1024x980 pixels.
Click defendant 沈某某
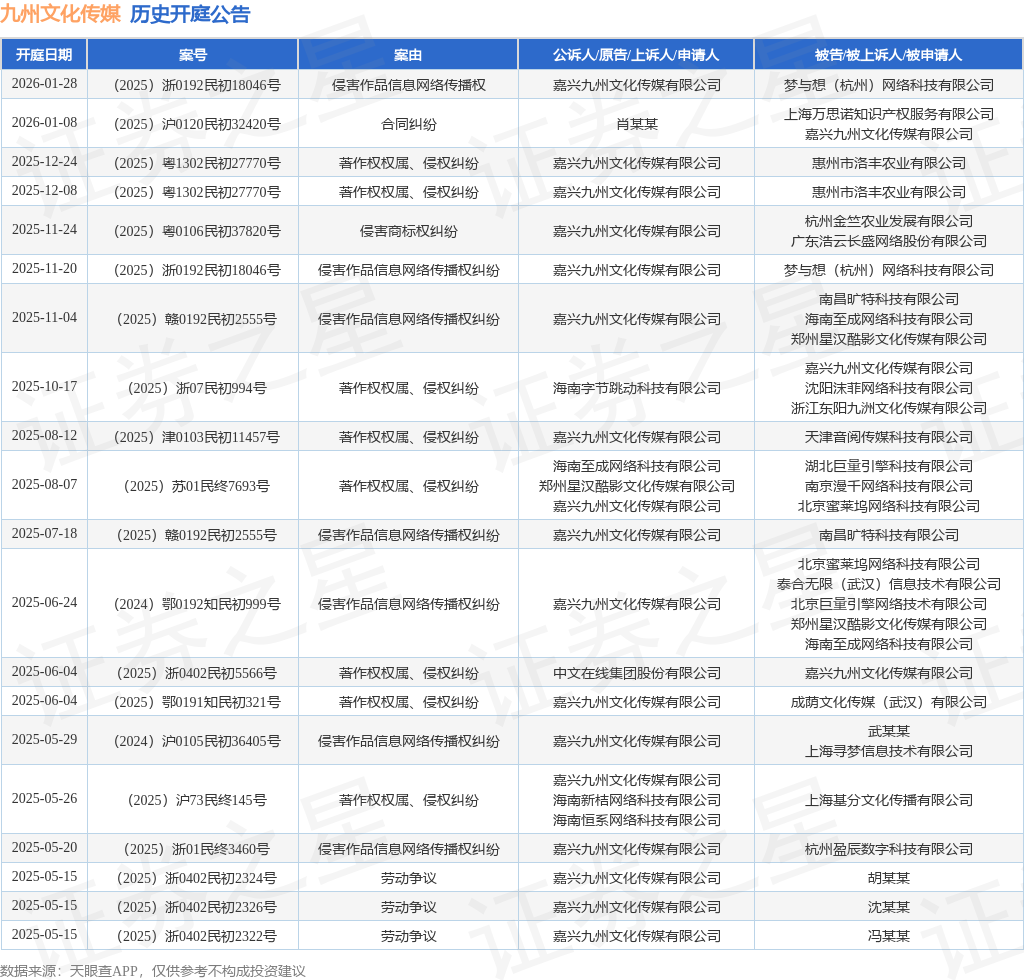889,908
